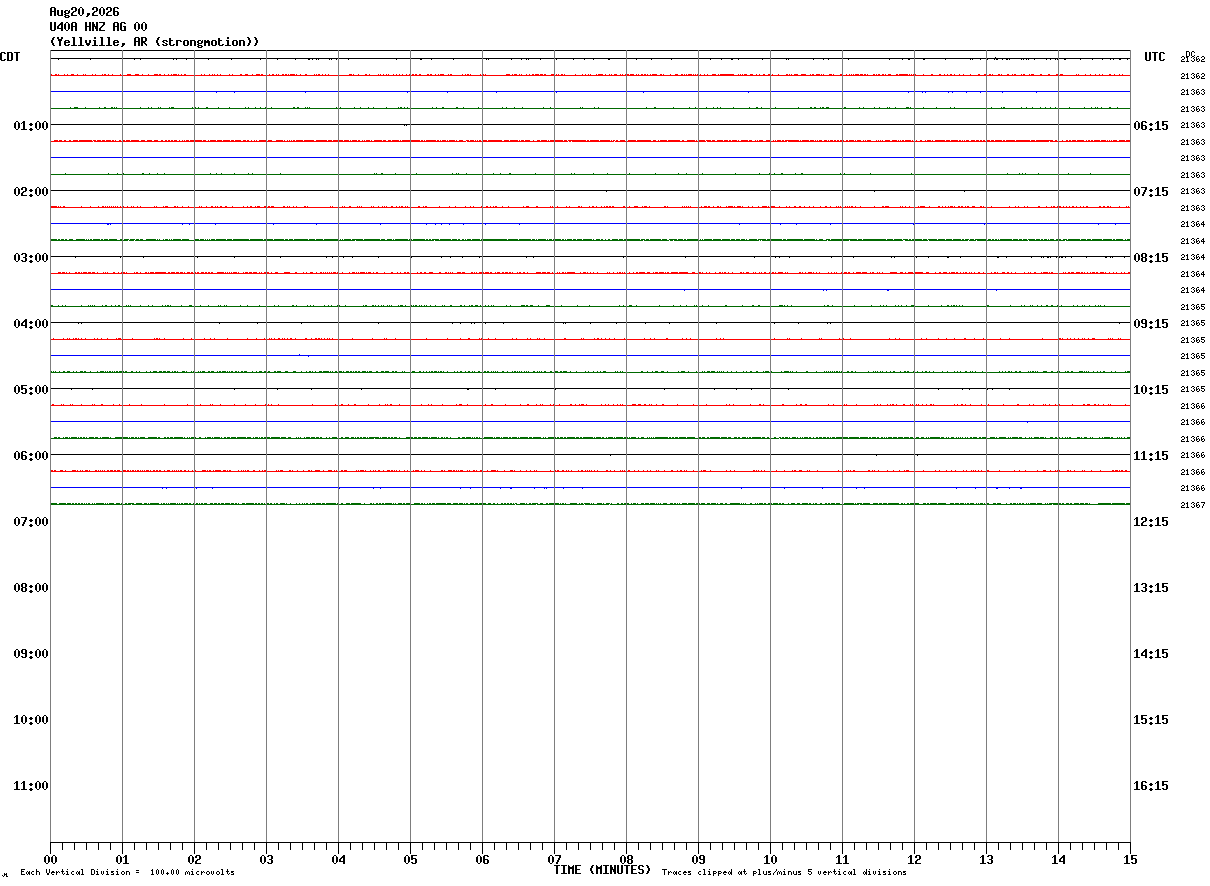Click minute marker 15 on the time axis
Viewport: 1210px width, 886px height.
click(1130, 859)
